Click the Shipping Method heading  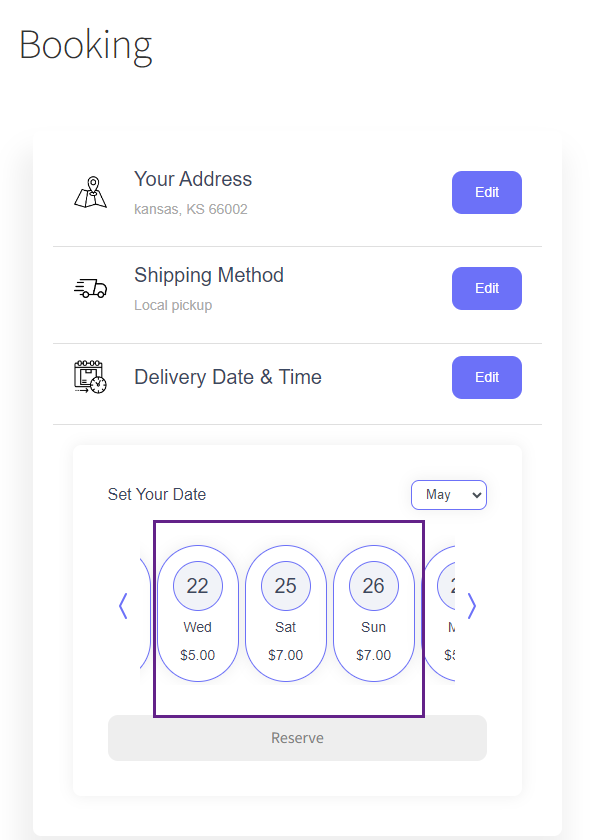point(209,275)
